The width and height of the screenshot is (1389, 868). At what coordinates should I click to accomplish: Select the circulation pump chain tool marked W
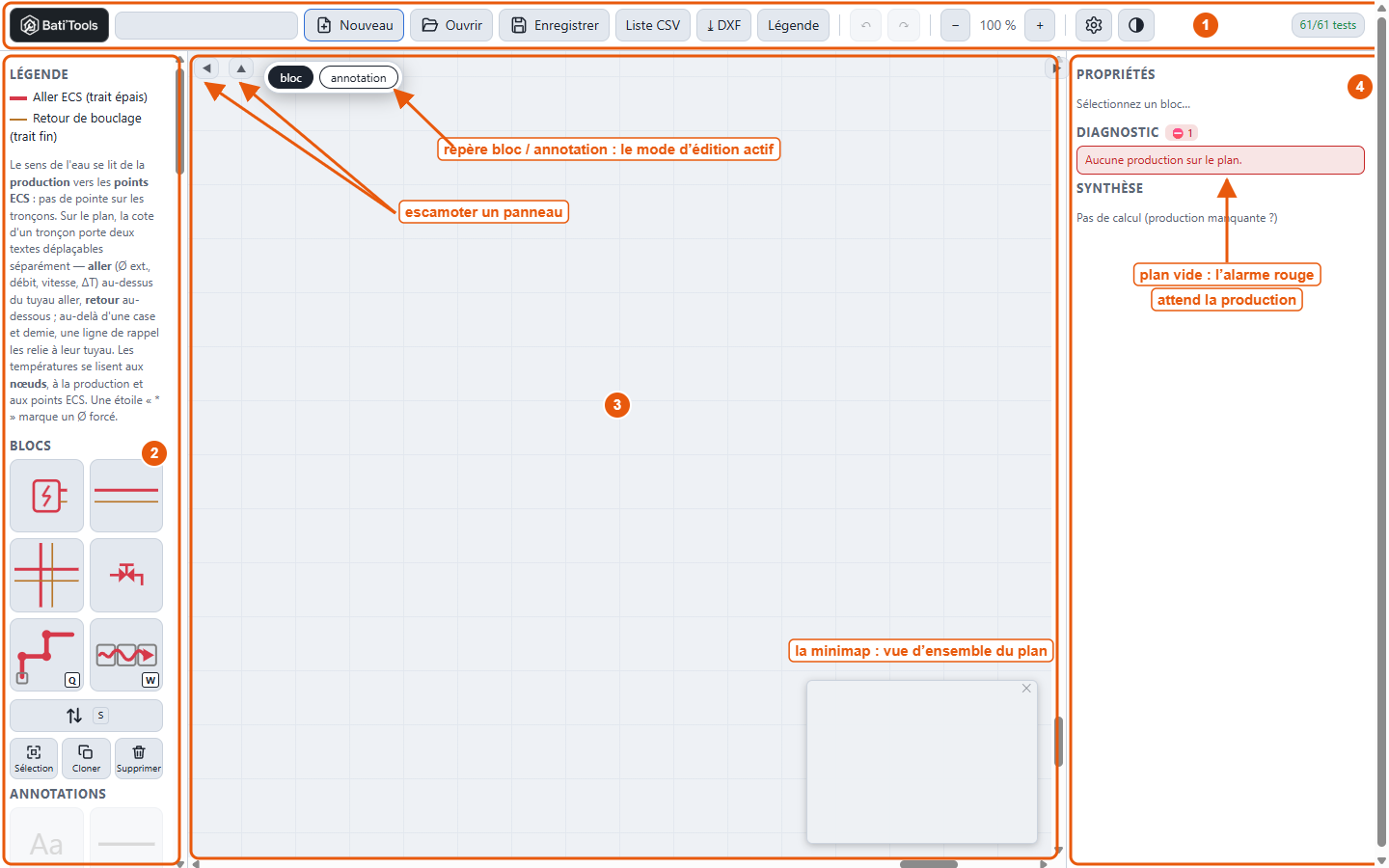(126, 655)
